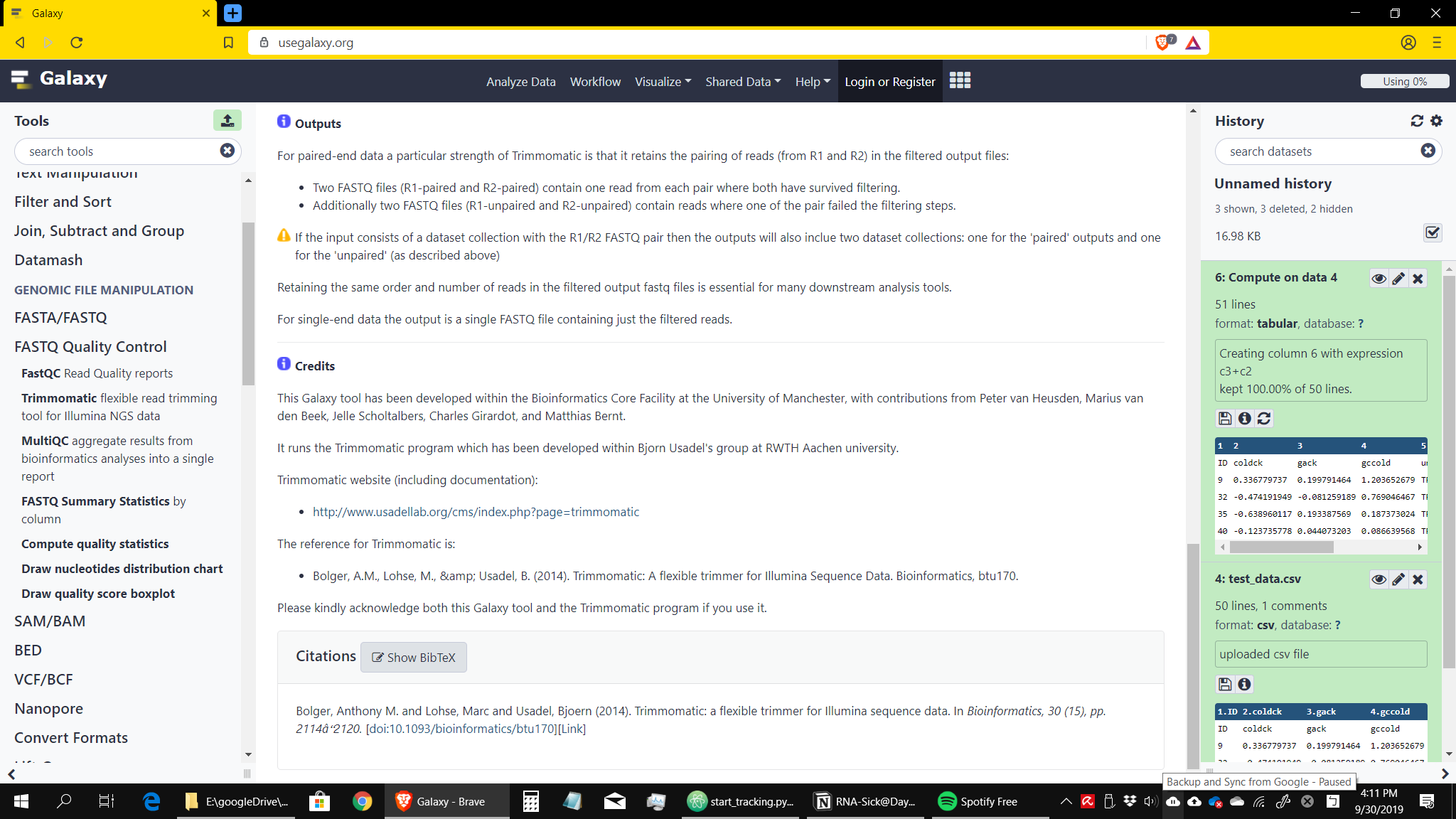Viewport: 1456px width, 819px height.
Task: Open the Workflow page
Action: (x=595, y=82)
